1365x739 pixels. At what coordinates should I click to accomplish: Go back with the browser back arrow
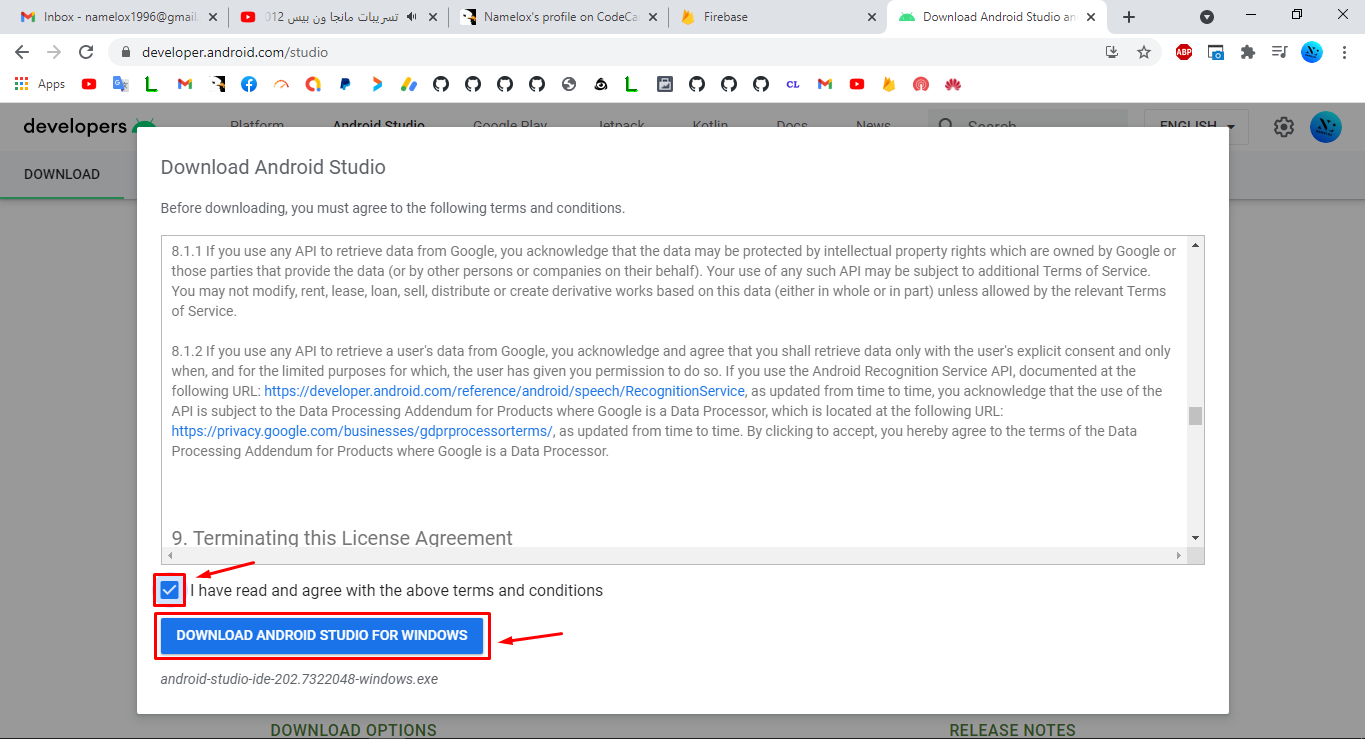[x=22, y=52]
